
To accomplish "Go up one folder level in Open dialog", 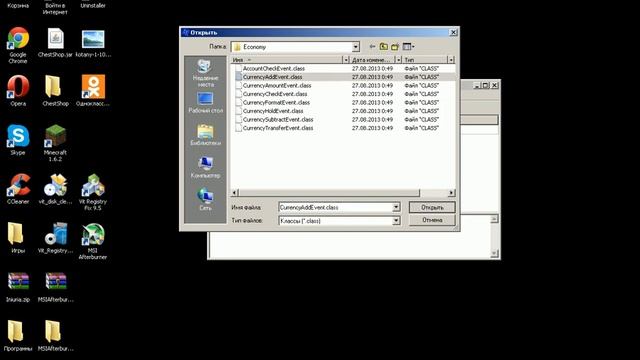I will pos(384,47).
